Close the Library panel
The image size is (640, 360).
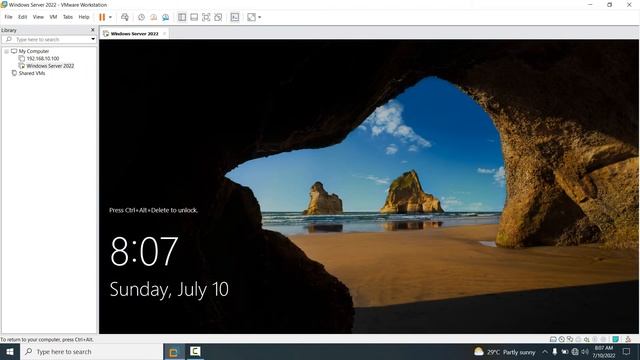[x=93, y=30]
